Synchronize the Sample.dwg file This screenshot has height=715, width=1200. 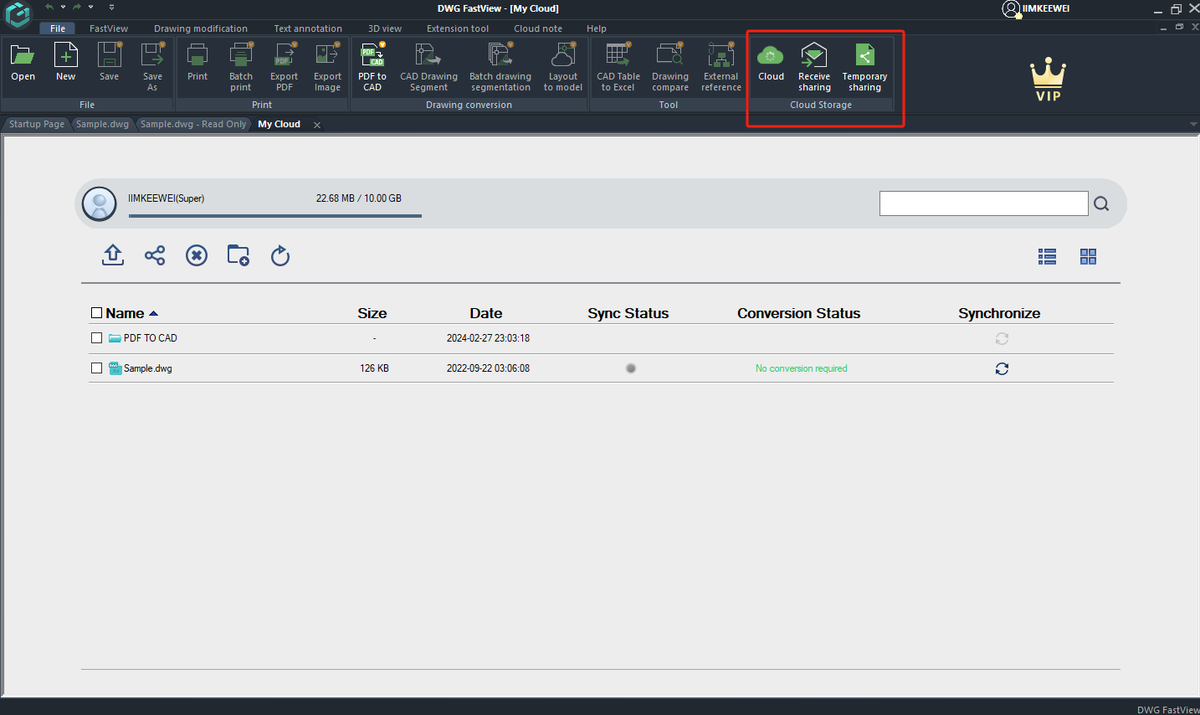1001,368
